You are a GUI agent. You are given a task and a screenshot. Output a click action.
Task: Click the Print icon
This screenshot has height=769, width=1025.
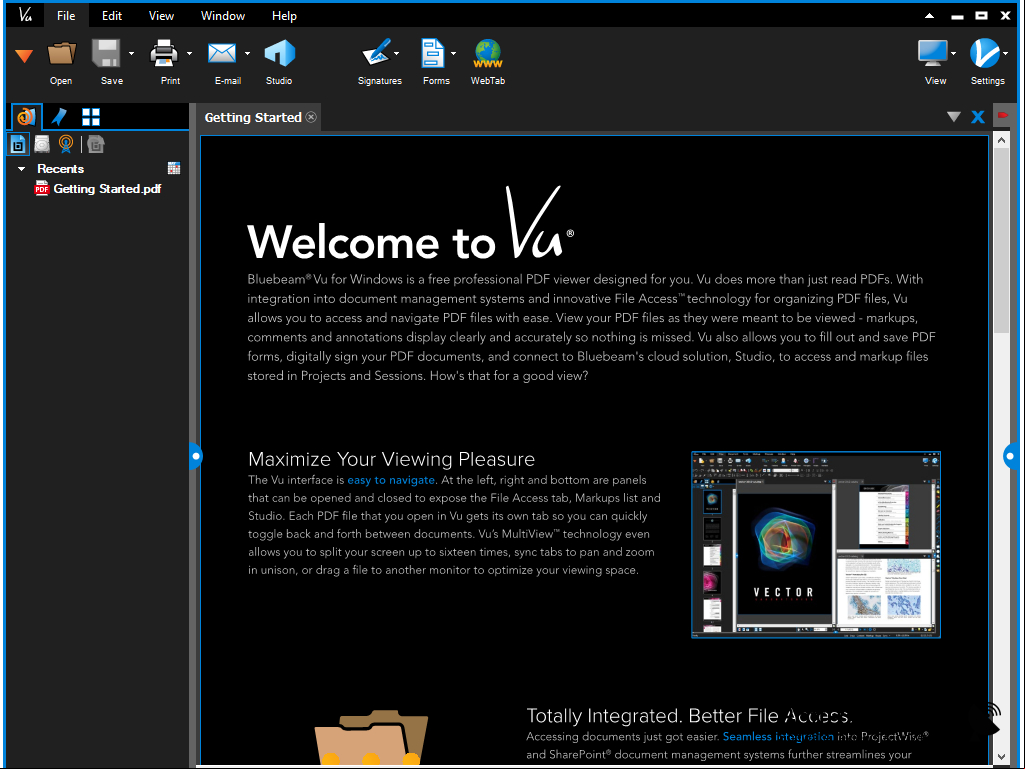(x=164, y=54)
